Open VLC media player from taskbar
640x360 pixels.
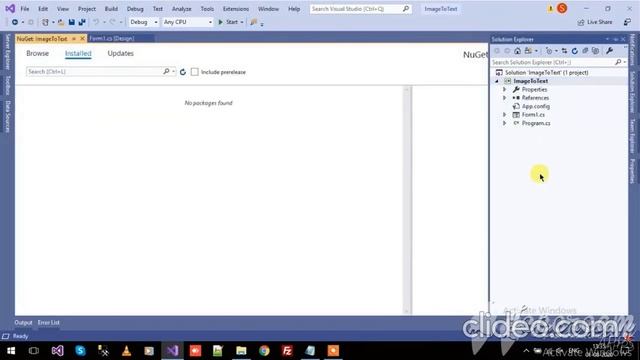(127, 351)
